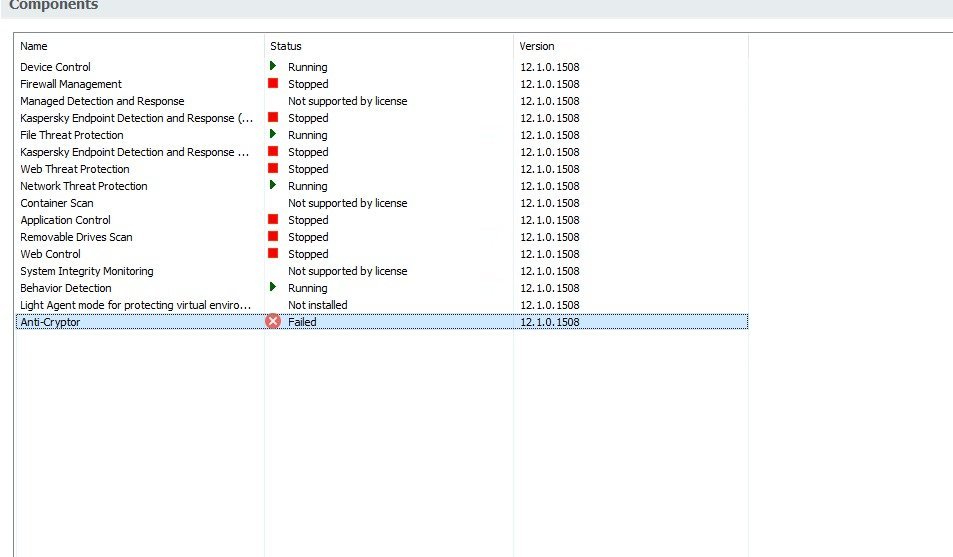
Task: Click the version number of Anti-Cryptor
Action: [x=549, y=322]
